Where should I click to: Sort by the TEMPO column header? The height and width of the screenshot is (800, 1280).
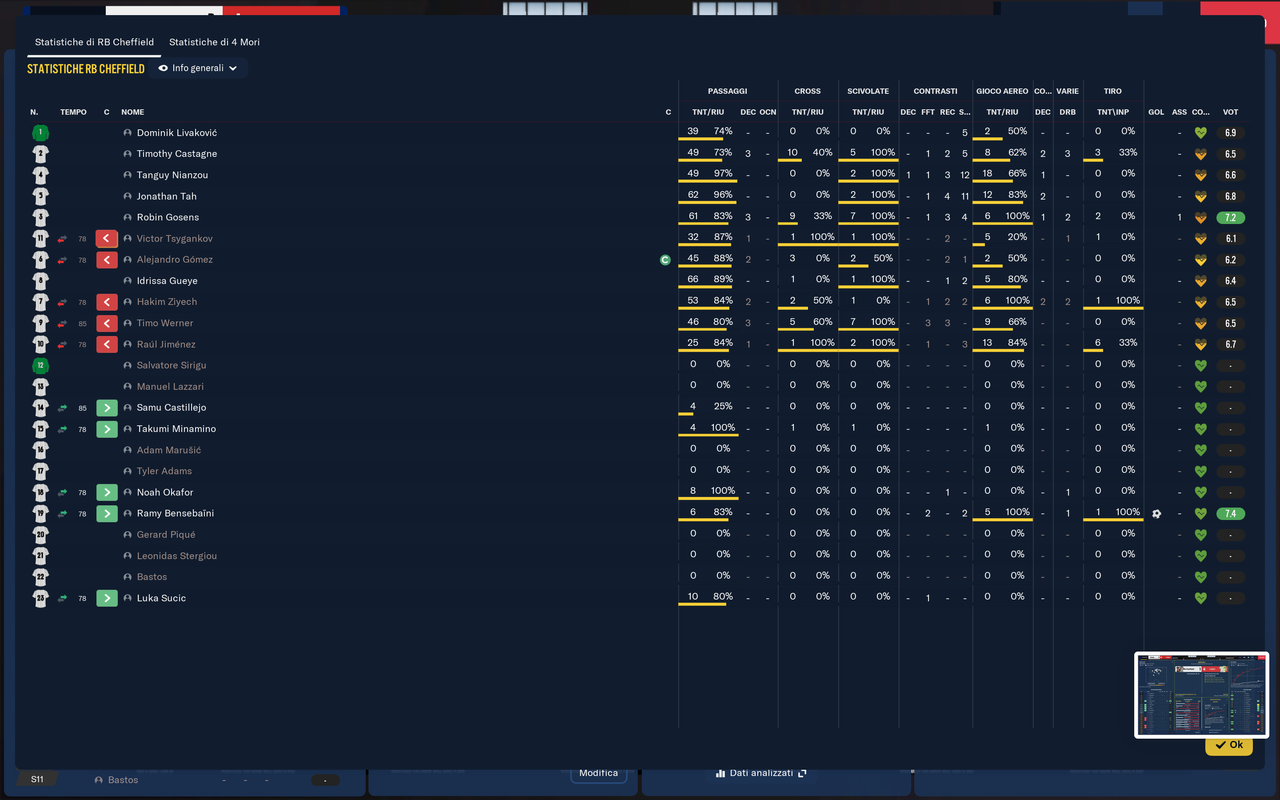(x=73, y=112)
